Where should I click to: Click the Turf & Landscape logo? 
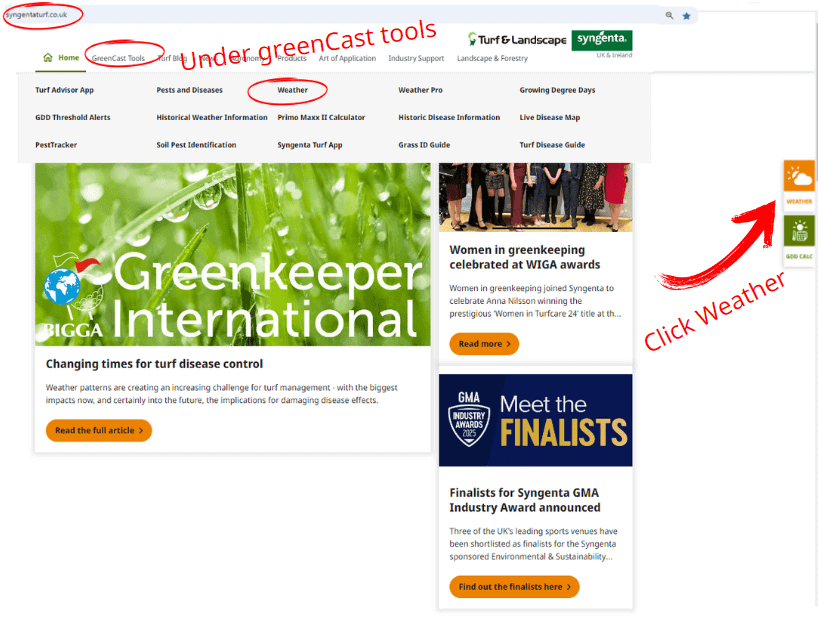coord(517,40)
